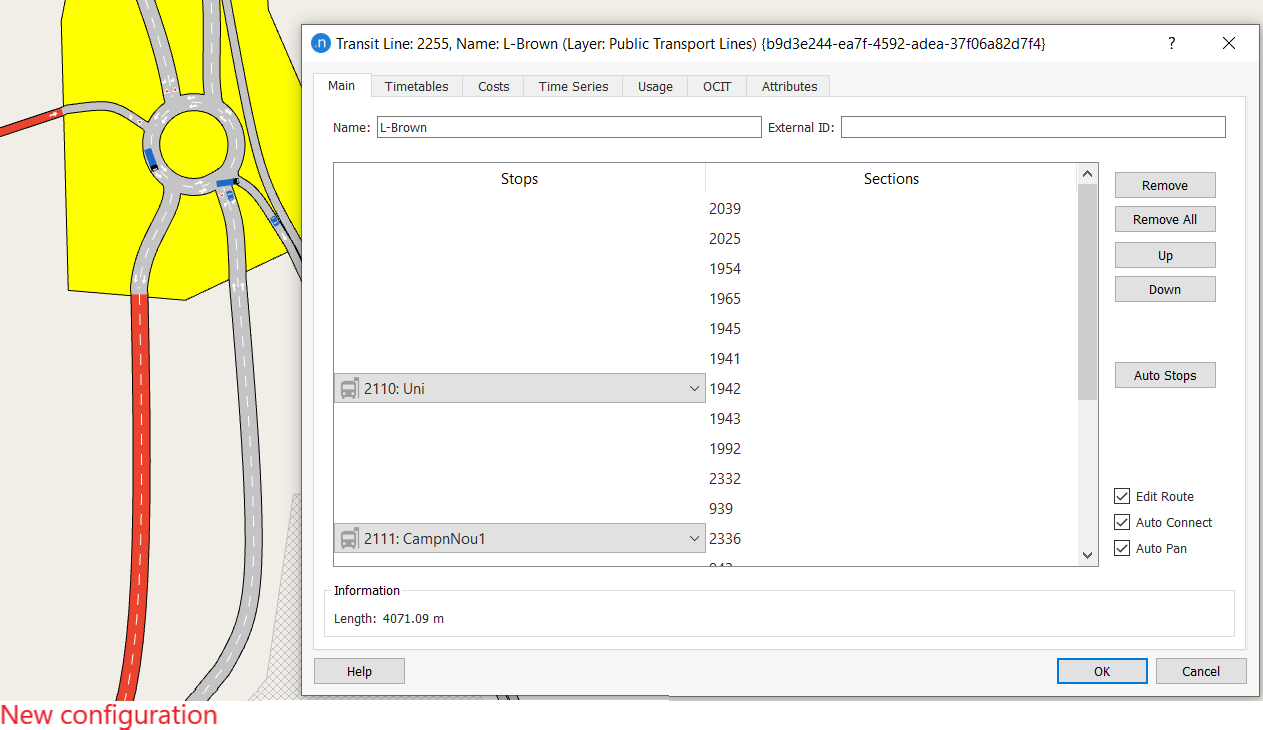Move the section Up in the list
Screen dimensions: 1263x730
[1165, 256]
